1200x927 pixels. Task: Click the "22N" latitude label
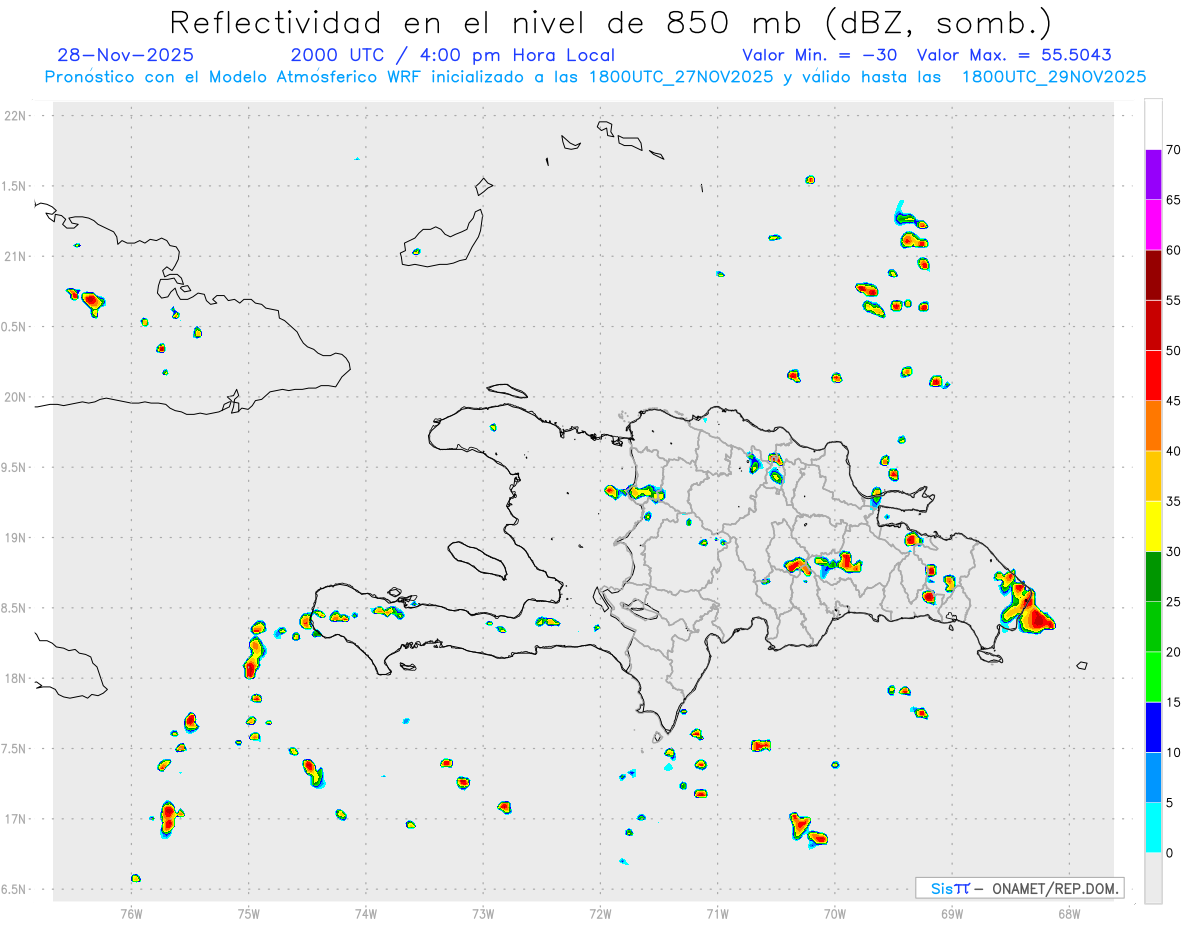[x=15, y=116]
